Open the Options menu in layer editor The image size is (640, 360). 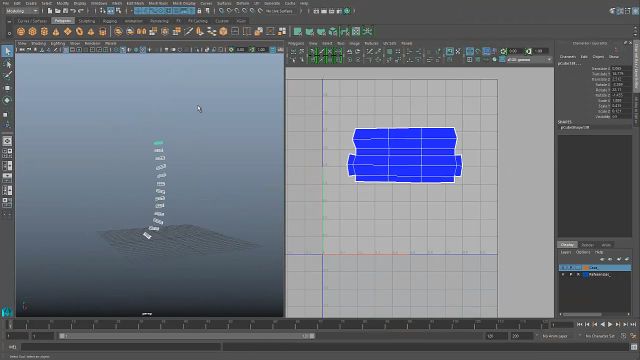tap(583, 252)
